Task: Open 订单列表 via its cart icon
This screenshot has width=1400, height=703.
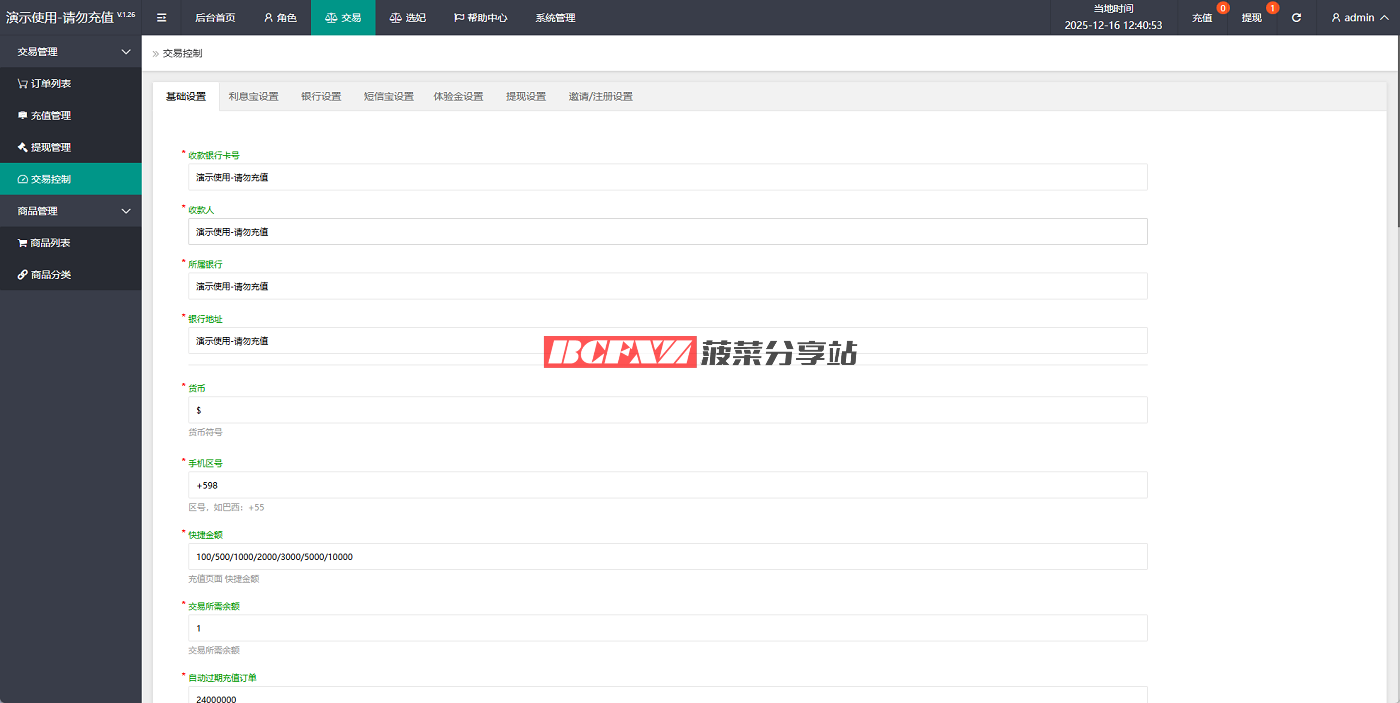Action: [x=23, y=84]
